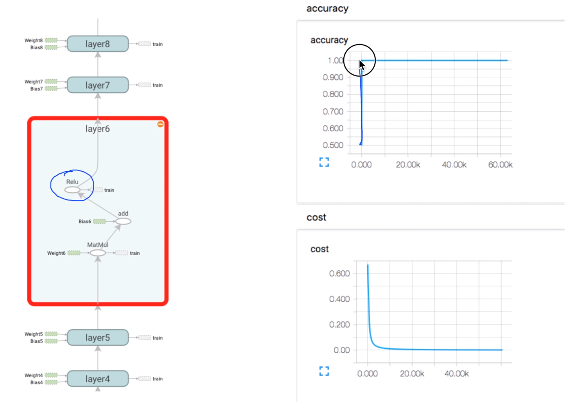
Task: Click the accuracy chart card title
Action: (329, 40)
